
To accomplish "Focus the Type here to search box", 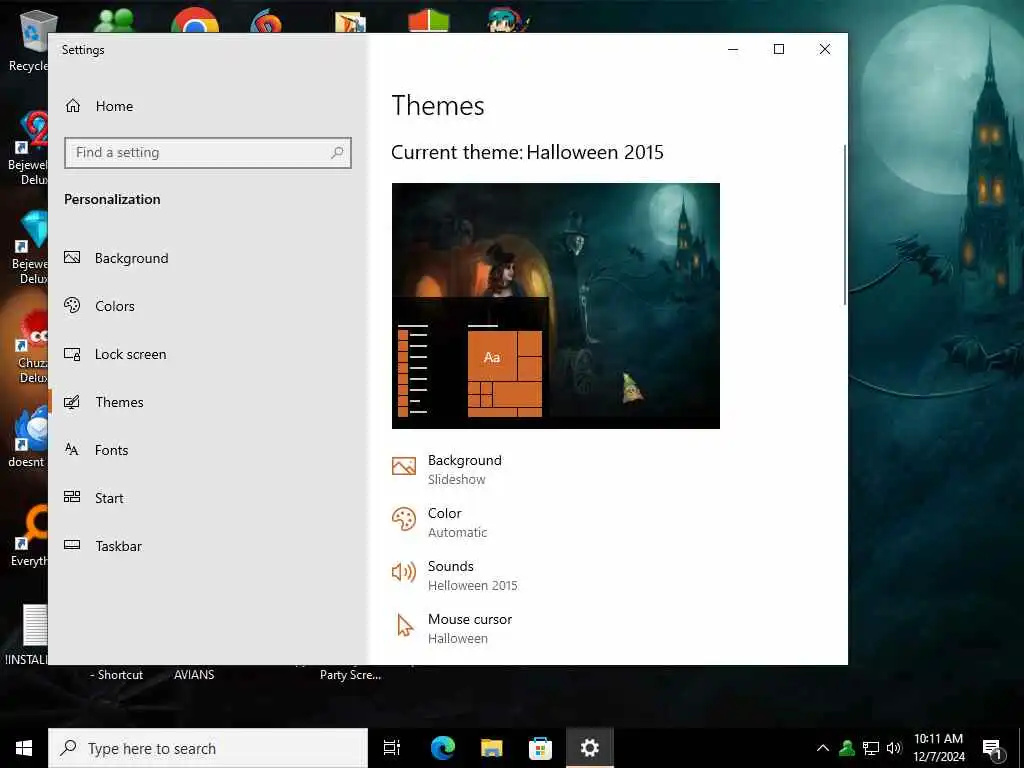I will click(x=208, y=748).
